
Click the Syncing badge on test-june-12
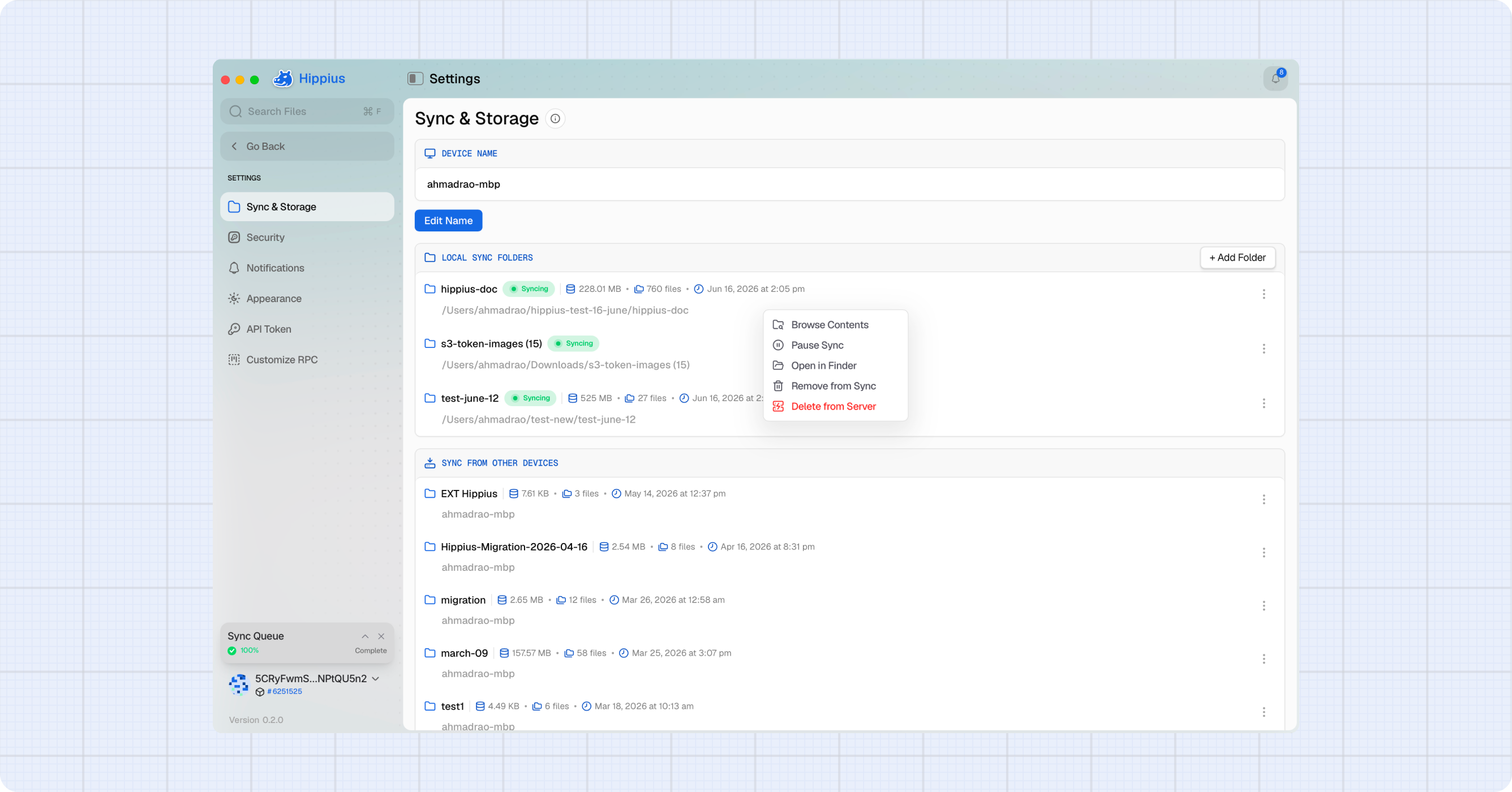(531, 398)
